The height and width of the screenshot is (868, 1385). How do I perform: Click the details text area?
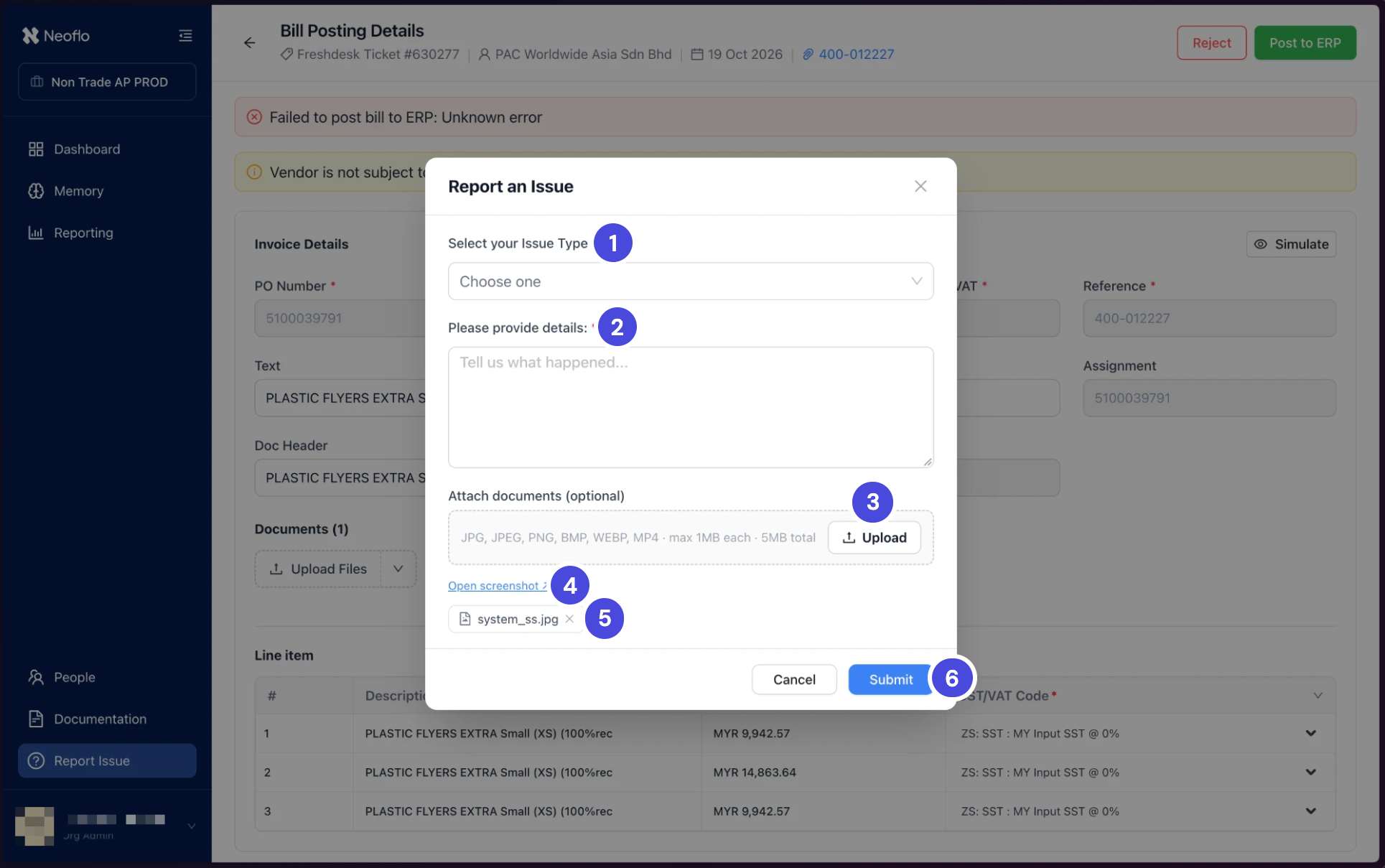(x=691, y=407)
